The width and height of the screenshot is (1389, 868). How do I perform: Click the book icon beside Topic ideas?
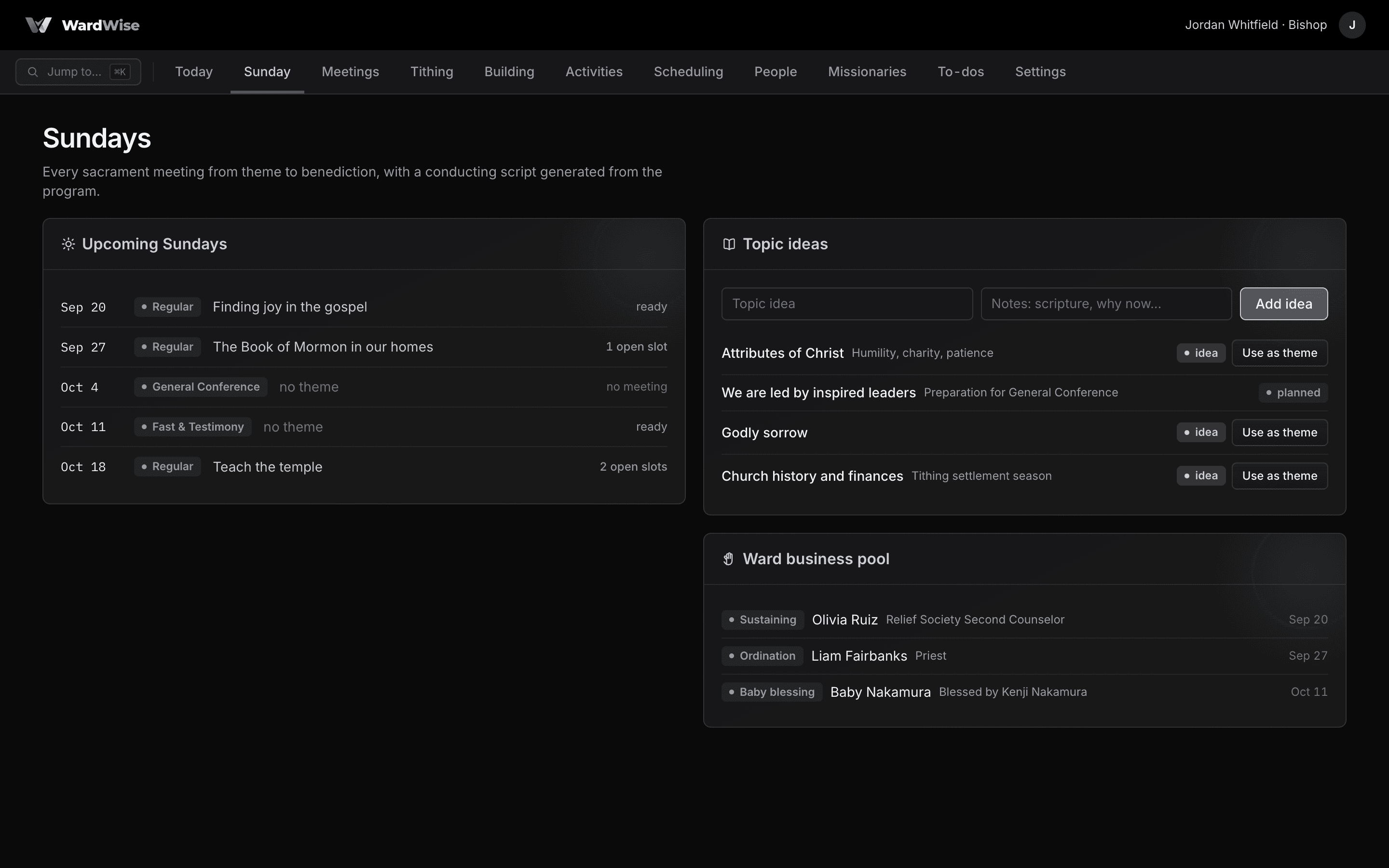point(729,244)
